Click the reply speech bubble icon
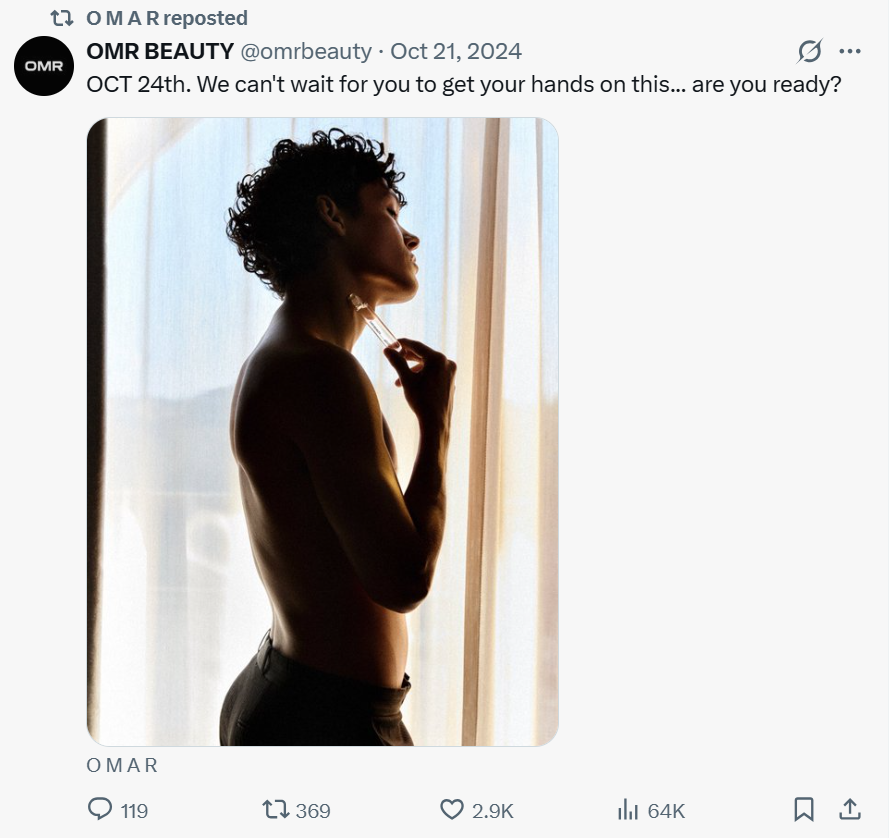This screenshot has height=838, width=891. 100,809
